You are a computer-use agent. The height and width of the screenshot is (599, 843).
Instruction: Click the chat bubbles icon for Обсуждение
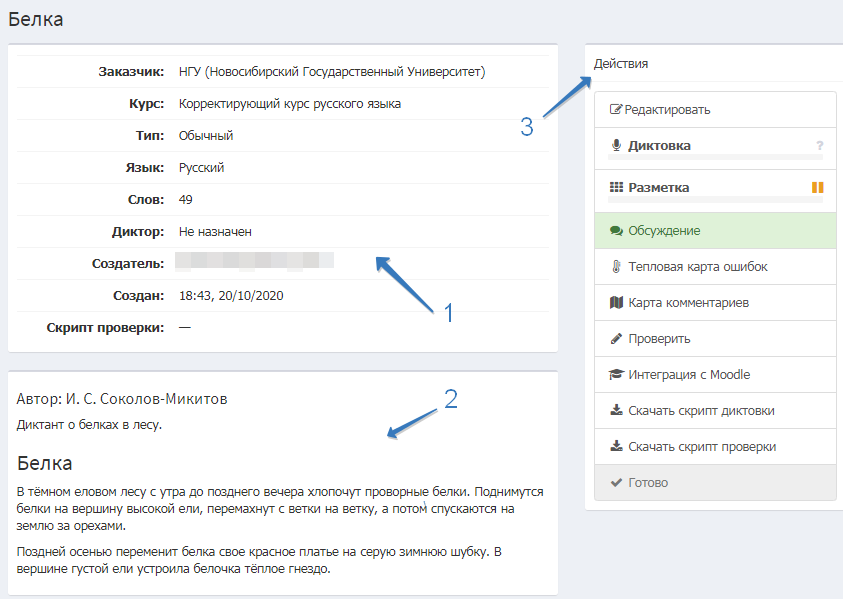(616, 231)
